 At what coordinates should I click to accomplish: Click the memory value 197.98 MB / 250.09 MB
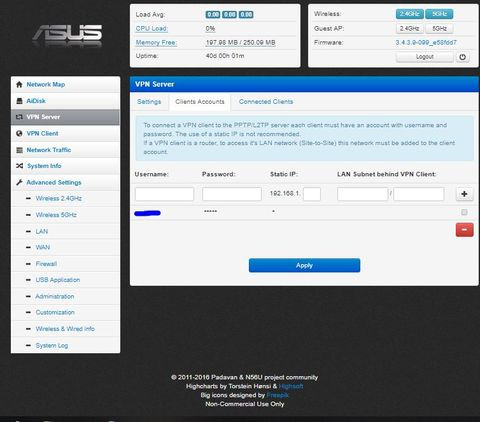tap(241, 43)
